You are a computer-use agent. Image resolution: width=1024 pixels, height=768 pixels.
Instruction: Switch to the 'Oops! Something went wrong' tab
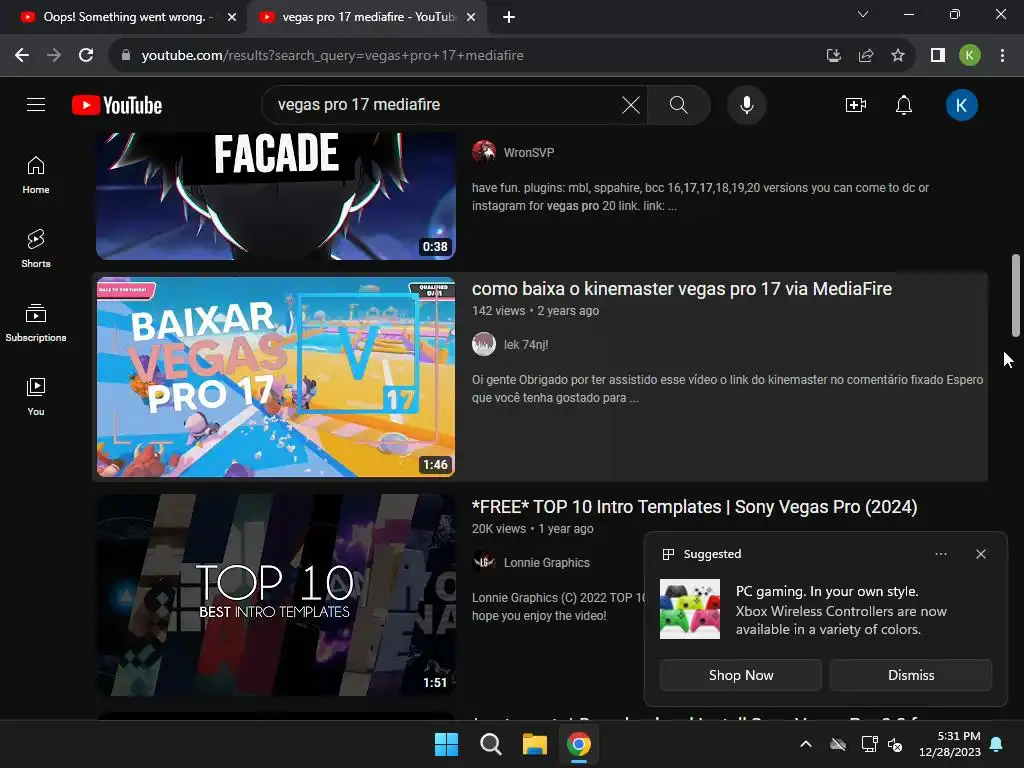(x=118, y=17)
